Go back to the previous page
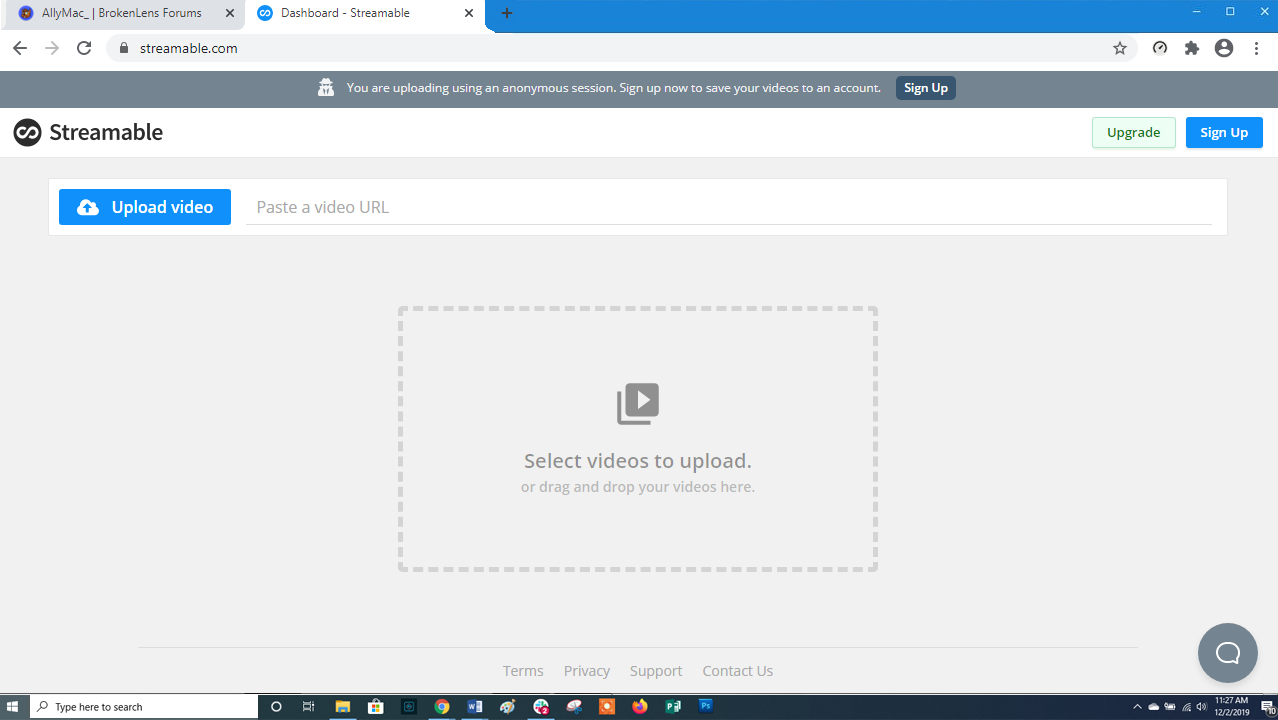Image resolution: width=1278 pixels, height=720 pixels. point(20,48)
